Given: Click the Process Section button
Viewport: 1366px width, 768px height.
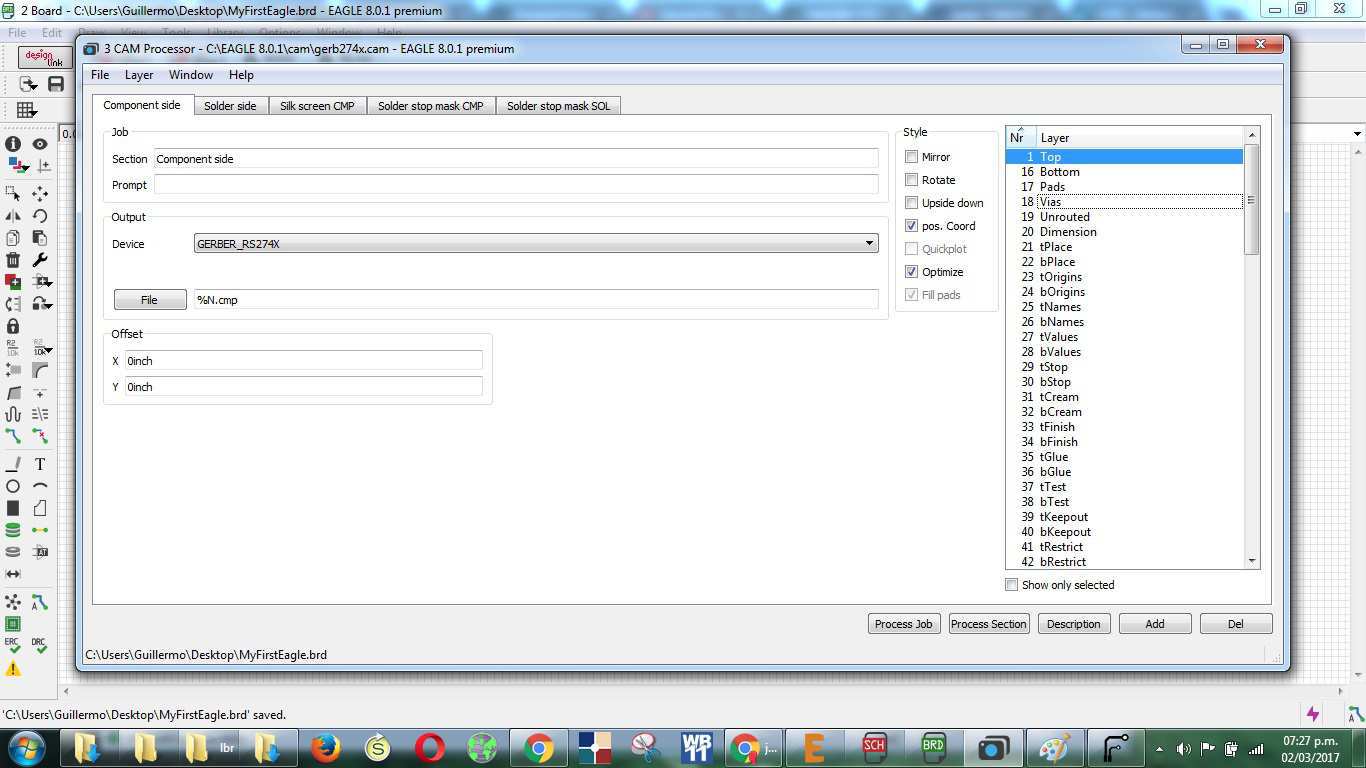Looking at the screenshot, I should coord(988,624).
